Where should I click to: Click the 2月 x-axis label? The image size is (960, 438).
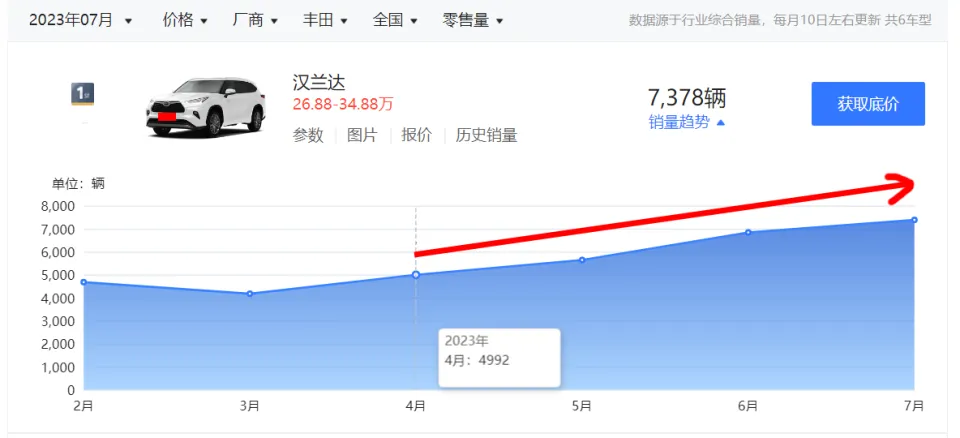point(83,405)
